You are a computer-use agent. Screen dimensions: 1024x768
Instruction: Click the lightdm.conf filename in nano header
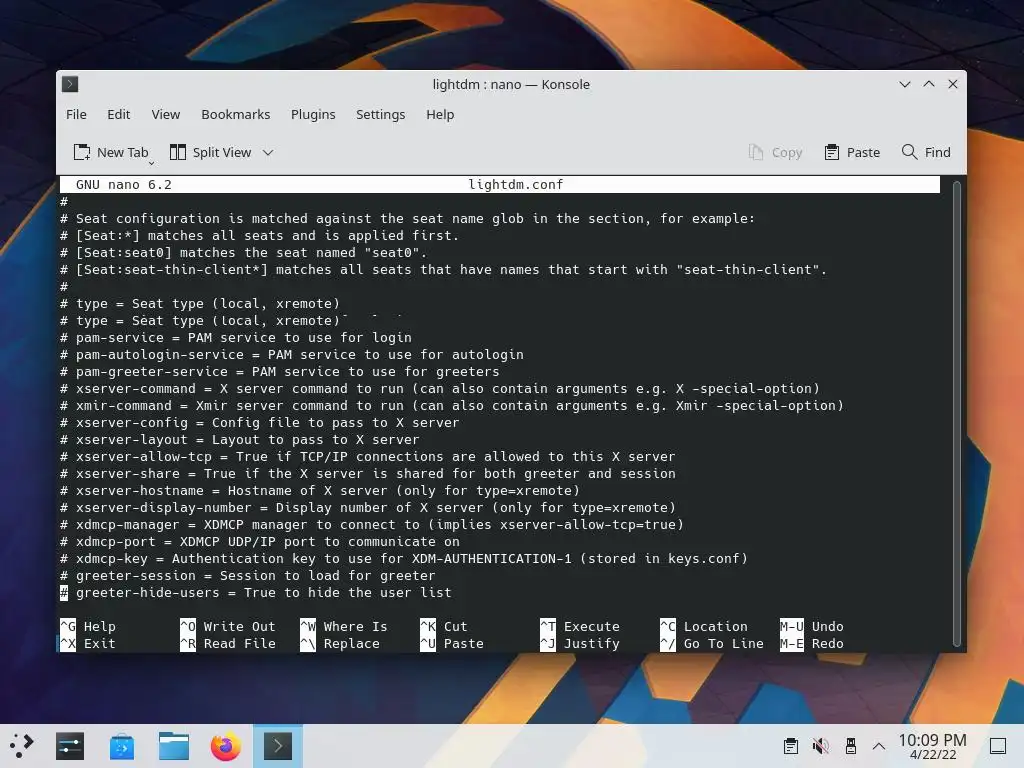coord(516,185)
